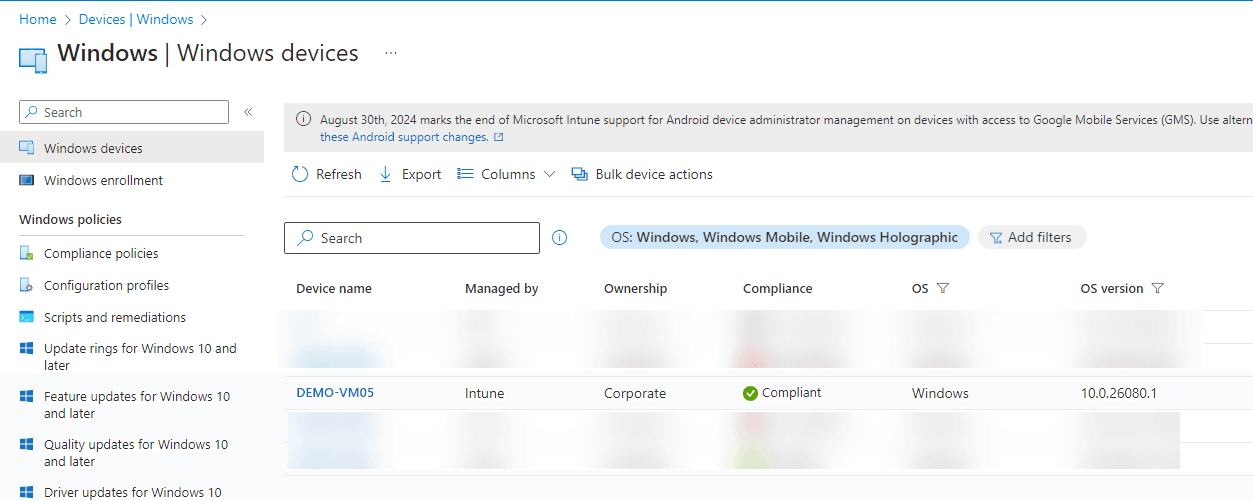The height and width of the screenshot is (501, 1253).
Task: Open the Android support changes link
Action: pyautogui.click(x=404, y=137)
